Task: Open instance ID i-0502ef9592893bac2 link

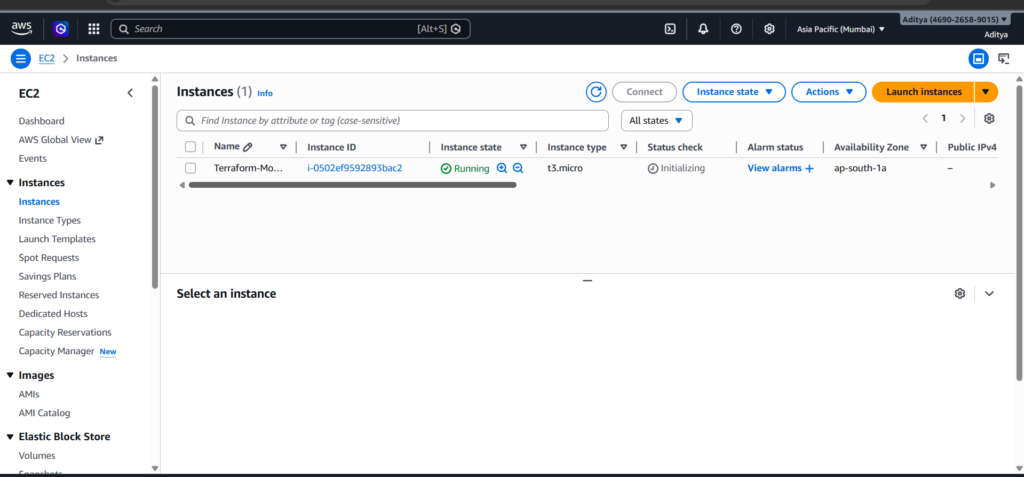Action: [x=354, y=168]
